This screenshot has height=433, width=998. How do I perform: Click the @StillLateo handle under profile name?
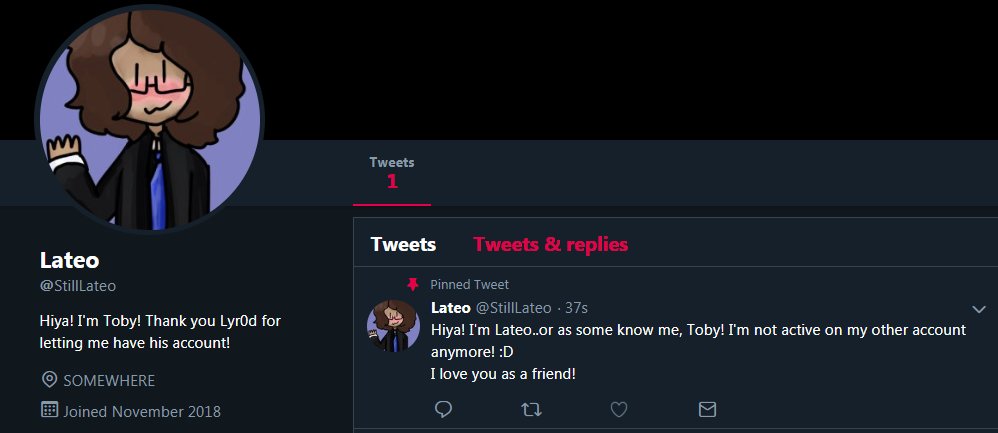(x=78, y=286)
